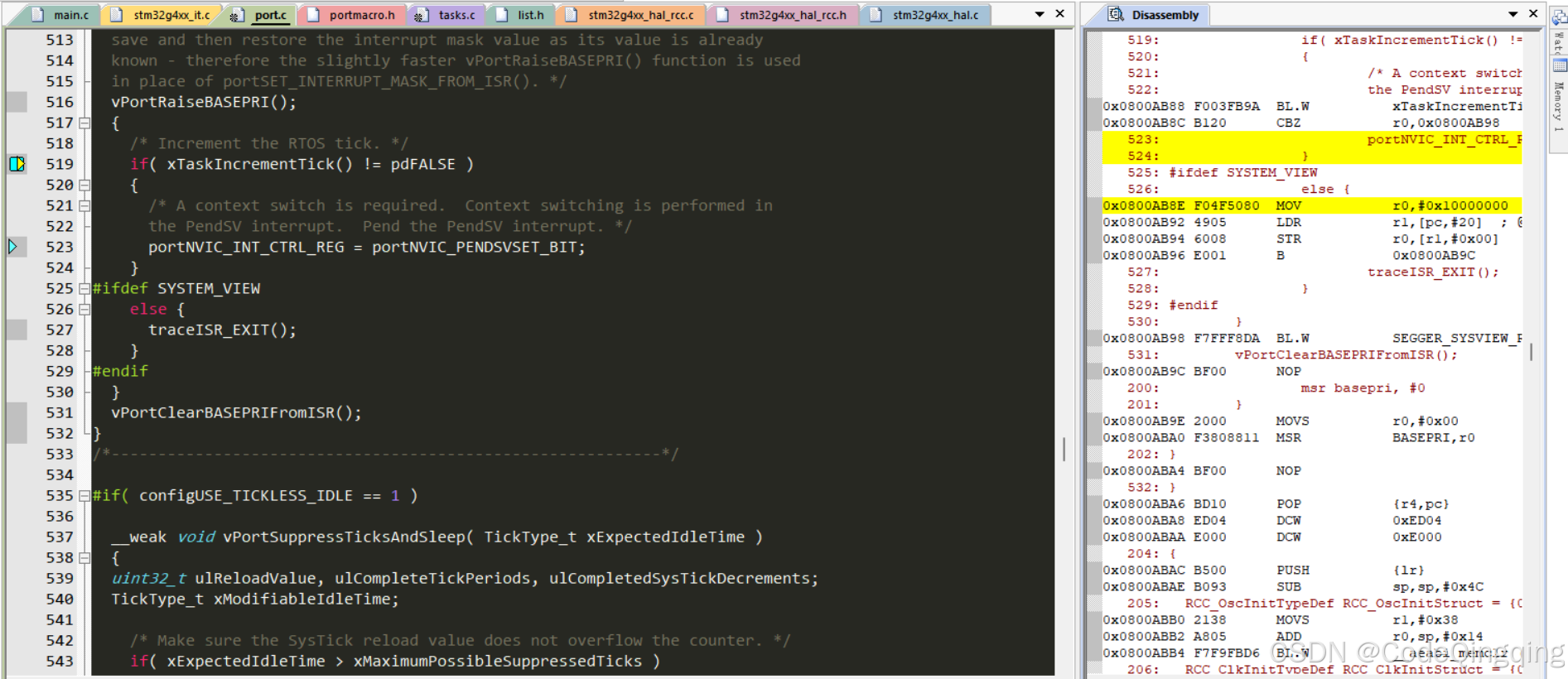Collapse the code block at line 517
The image size is (1568, 679).
(x=84, y=123)
